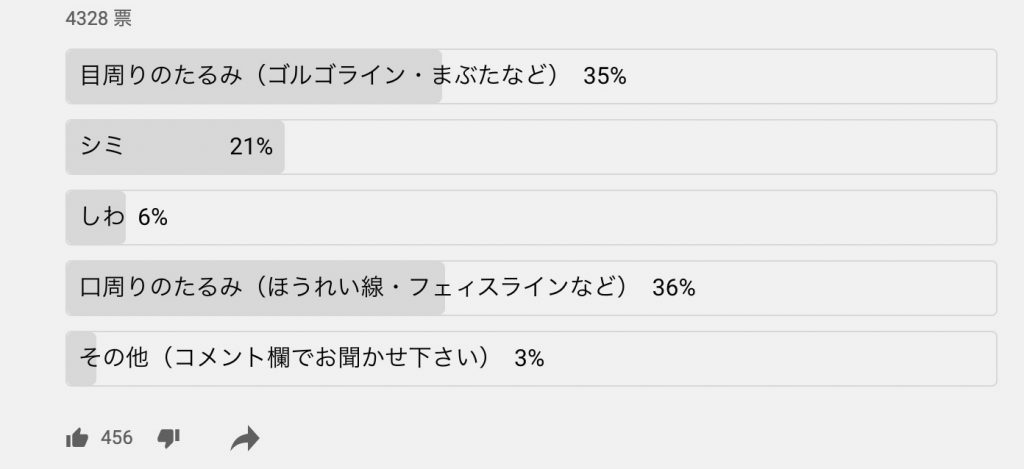Click the 4328 票 vote total

click(x=99, y=19)
